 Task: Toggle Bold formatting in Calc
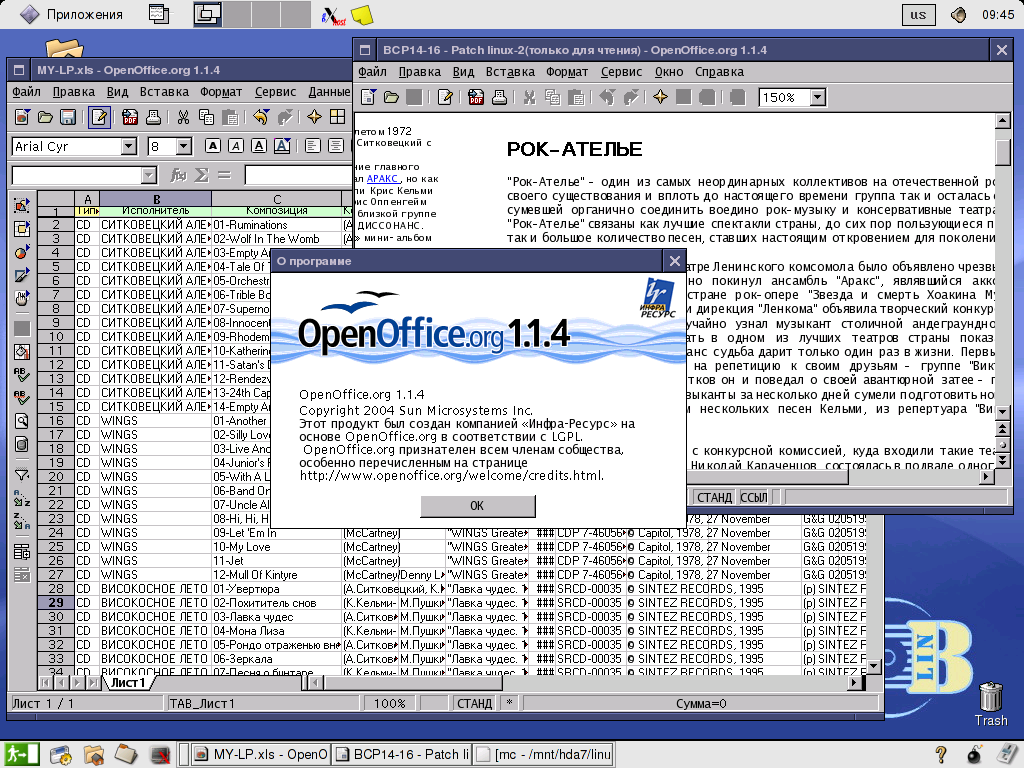click(x=213, y=146)
